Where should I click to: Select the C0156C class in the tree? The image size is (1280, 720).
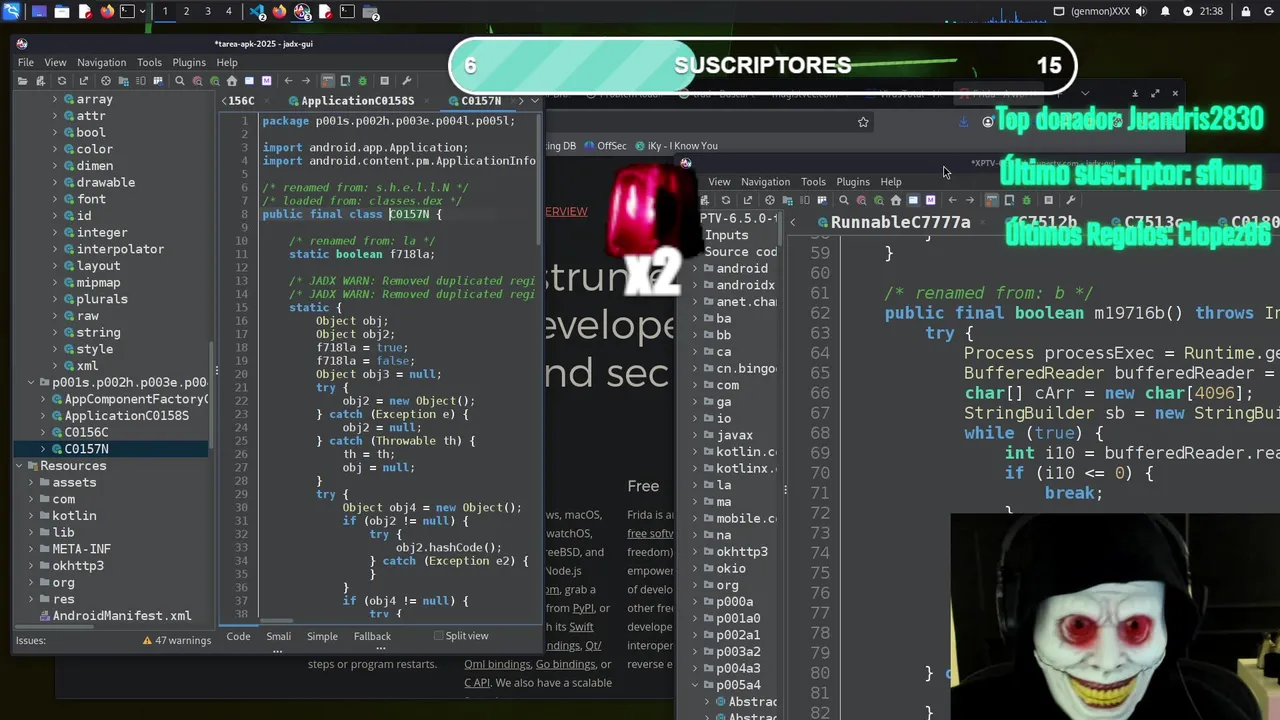coord(86,432)
